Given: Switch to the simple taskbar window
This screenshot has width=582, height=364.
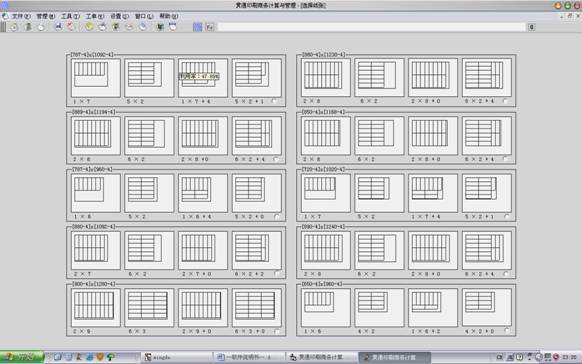Looking at the screenshot, I should pos(176,357).
